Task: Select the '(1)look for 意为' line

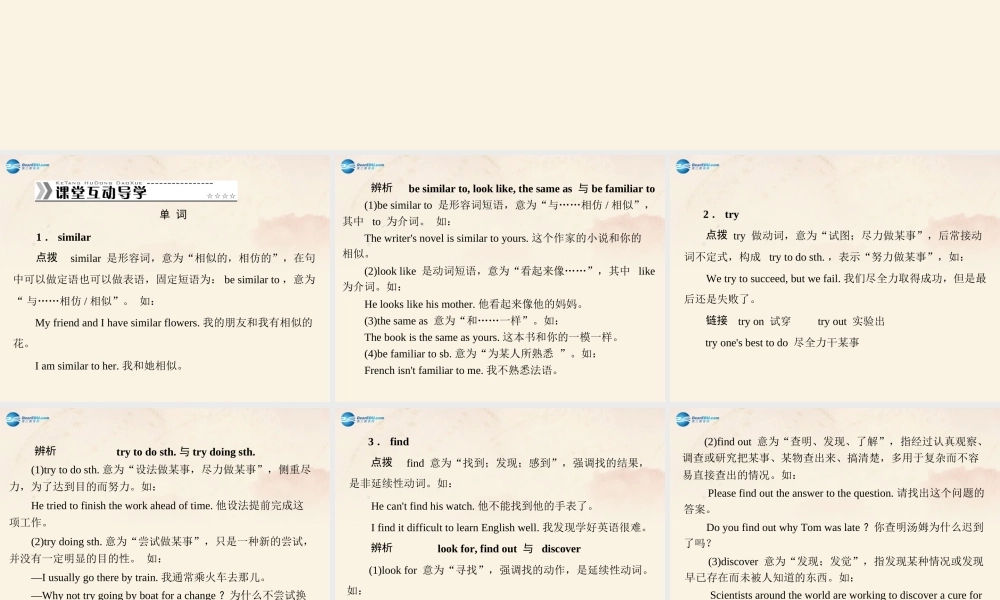Action: [x=508, y=570]
